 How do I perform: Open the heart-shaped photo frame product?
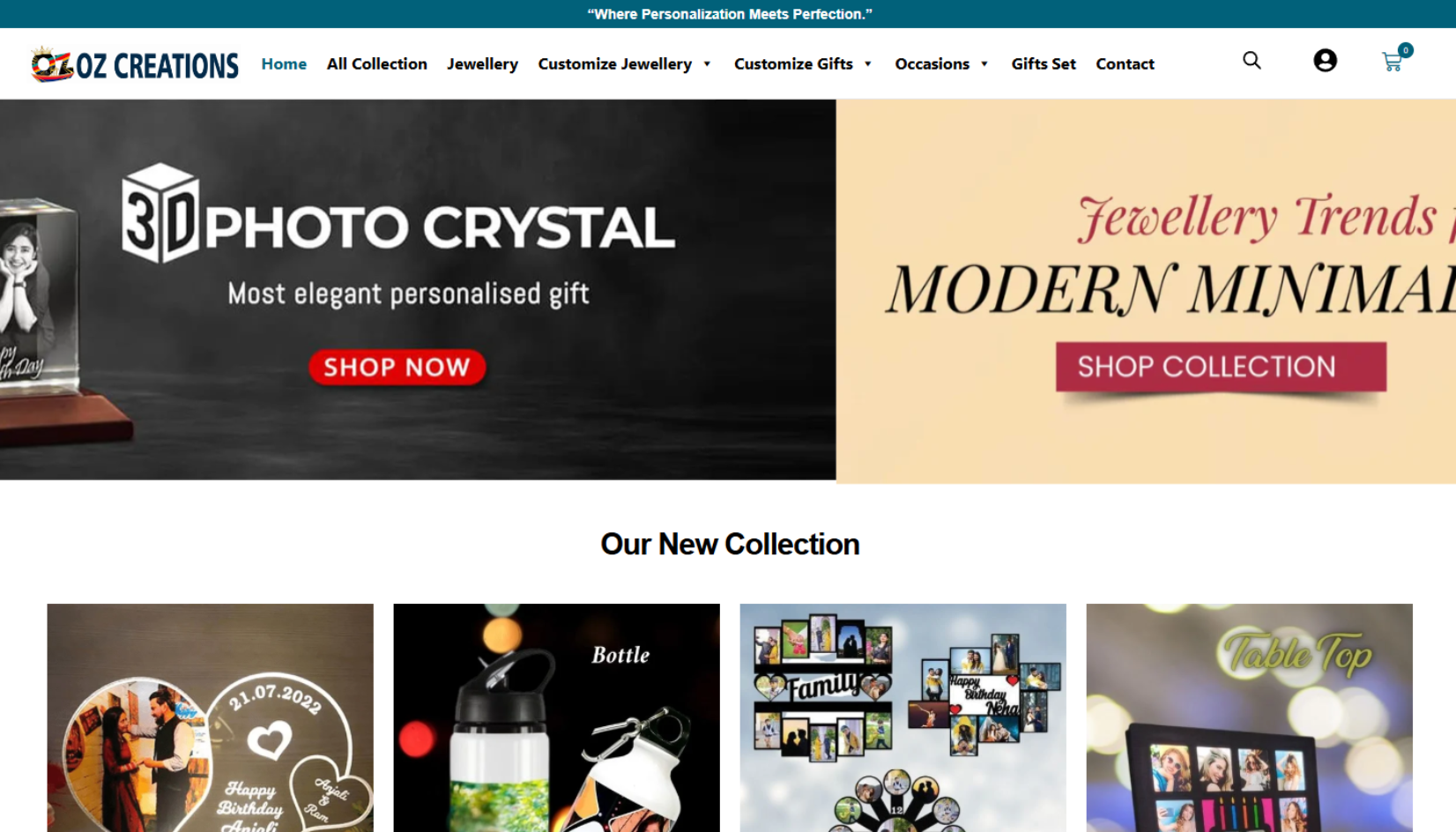[x=210, y=717]
